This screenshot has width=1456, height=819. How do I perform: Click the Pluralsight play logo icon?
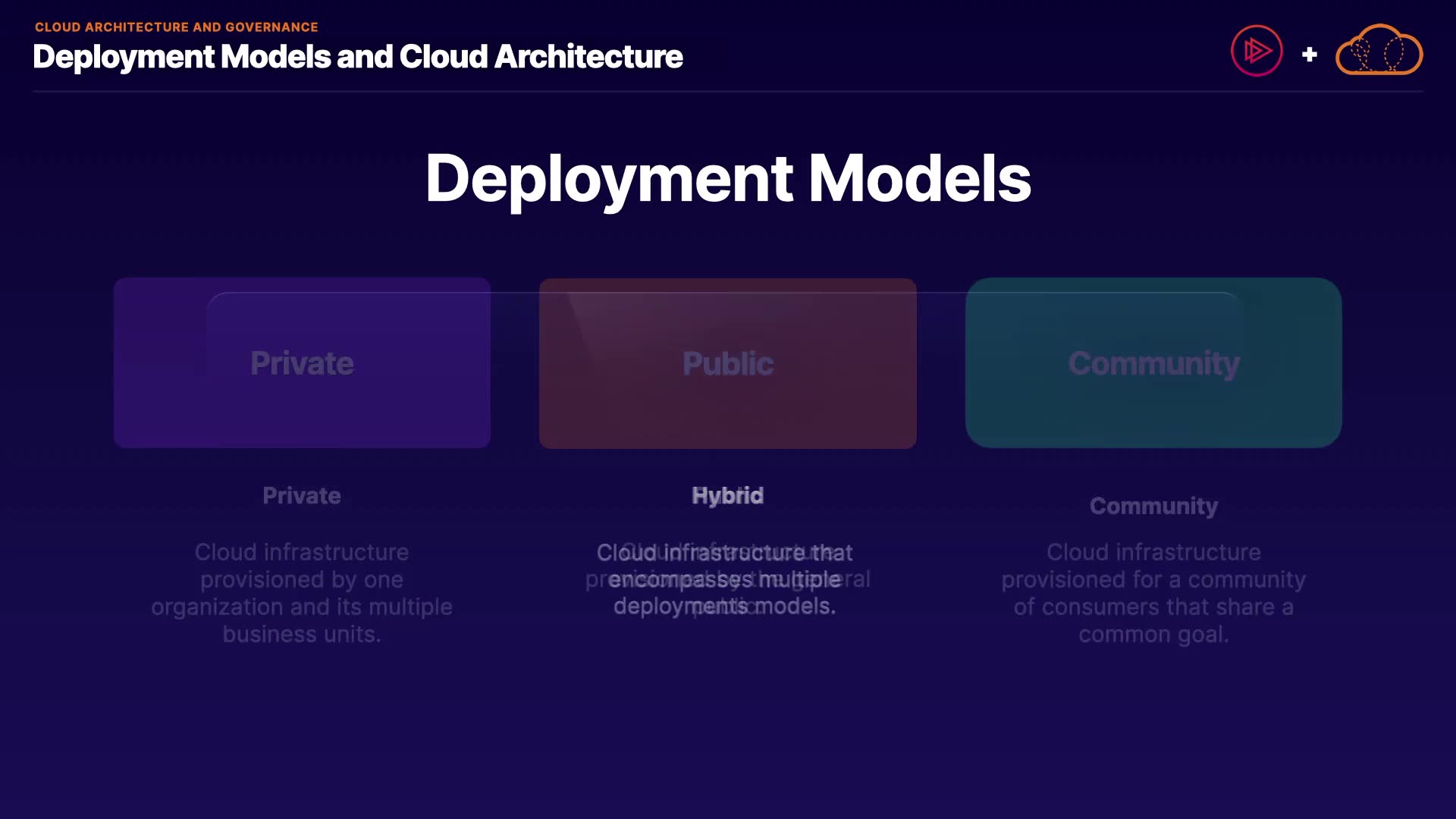pyautogui.click(x=1257, y=52)
